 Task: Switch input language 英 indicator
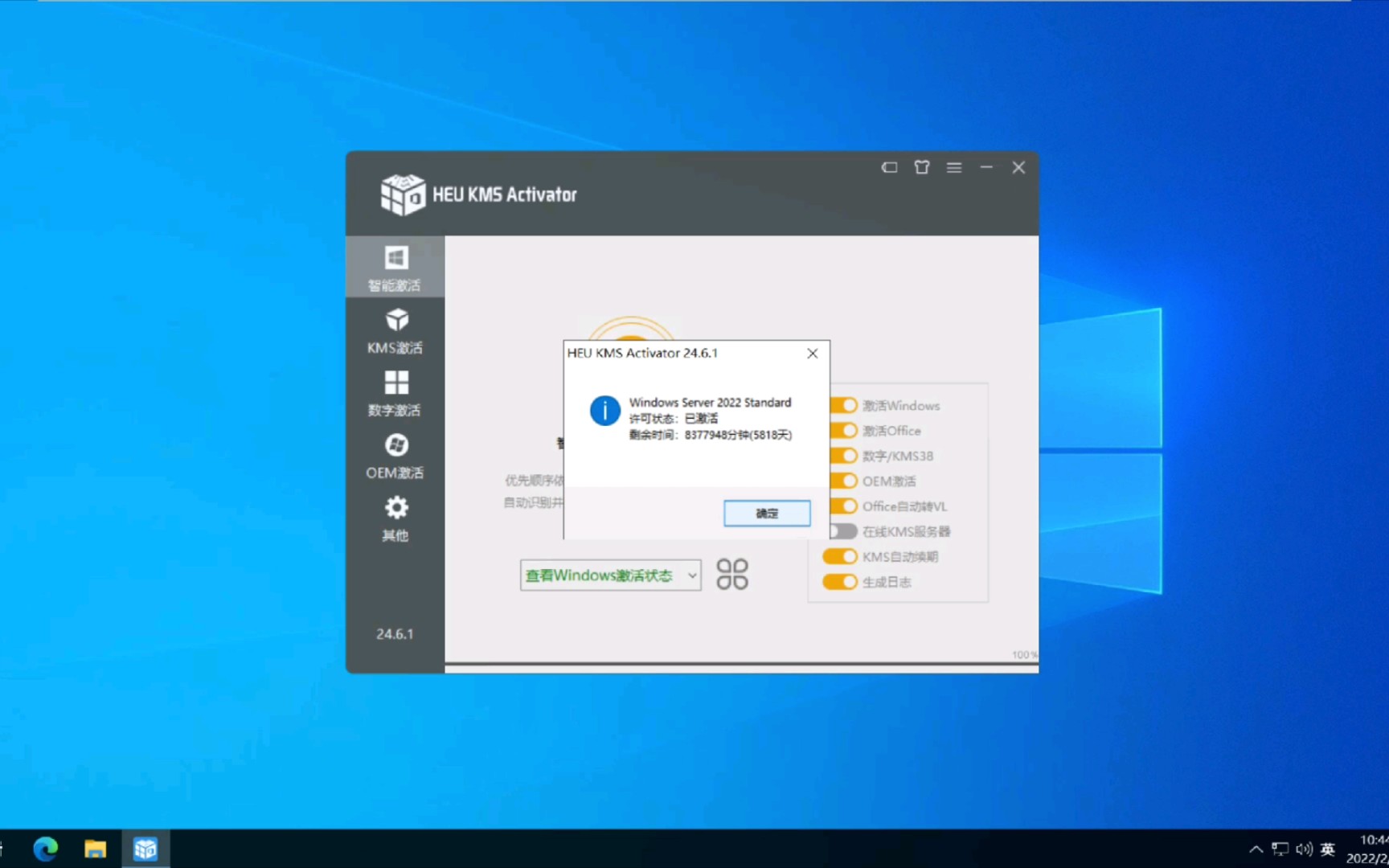[1328, 849]
